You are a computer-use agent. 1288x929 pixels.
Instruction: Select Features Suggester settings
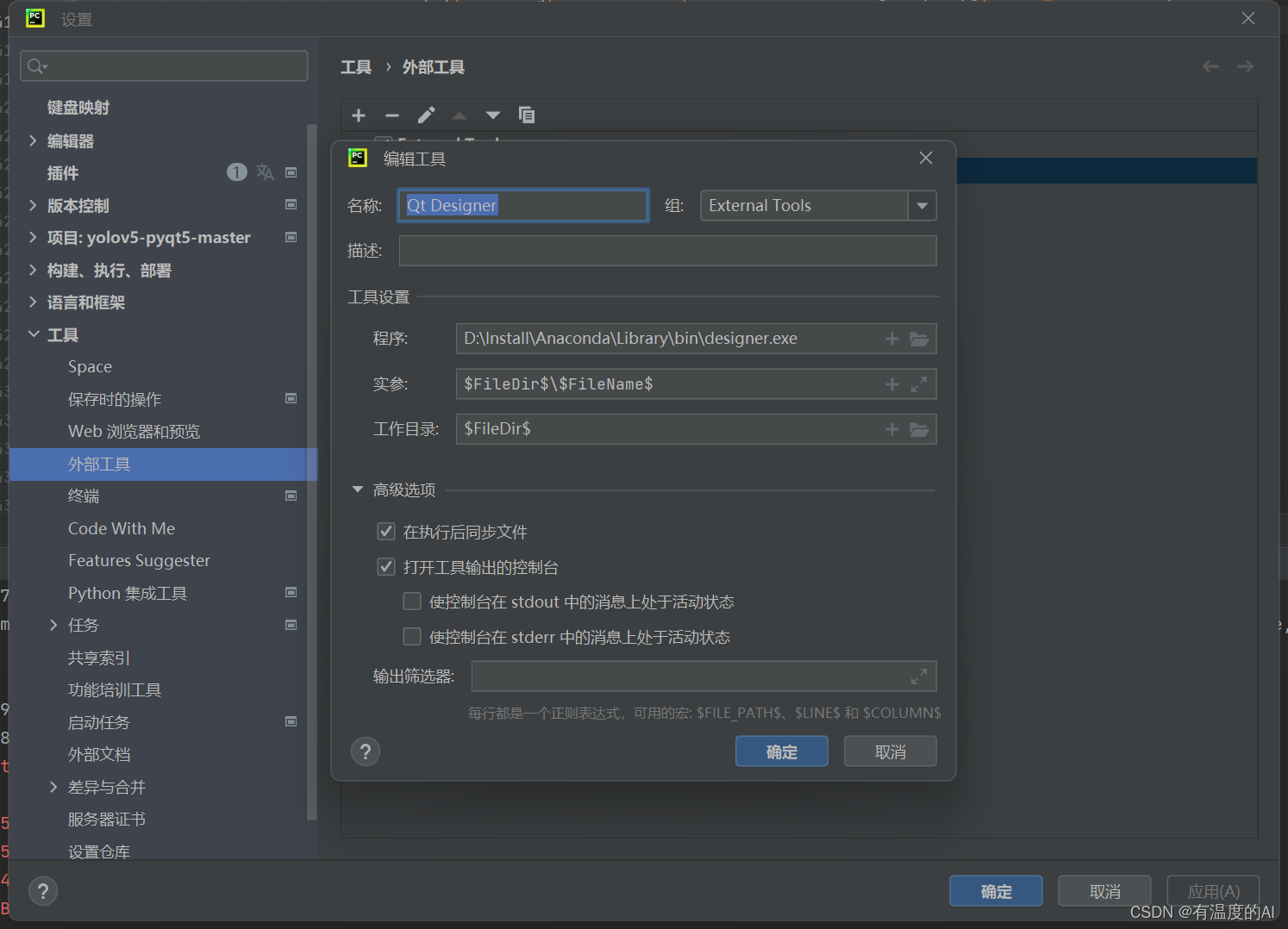point(140,561)
